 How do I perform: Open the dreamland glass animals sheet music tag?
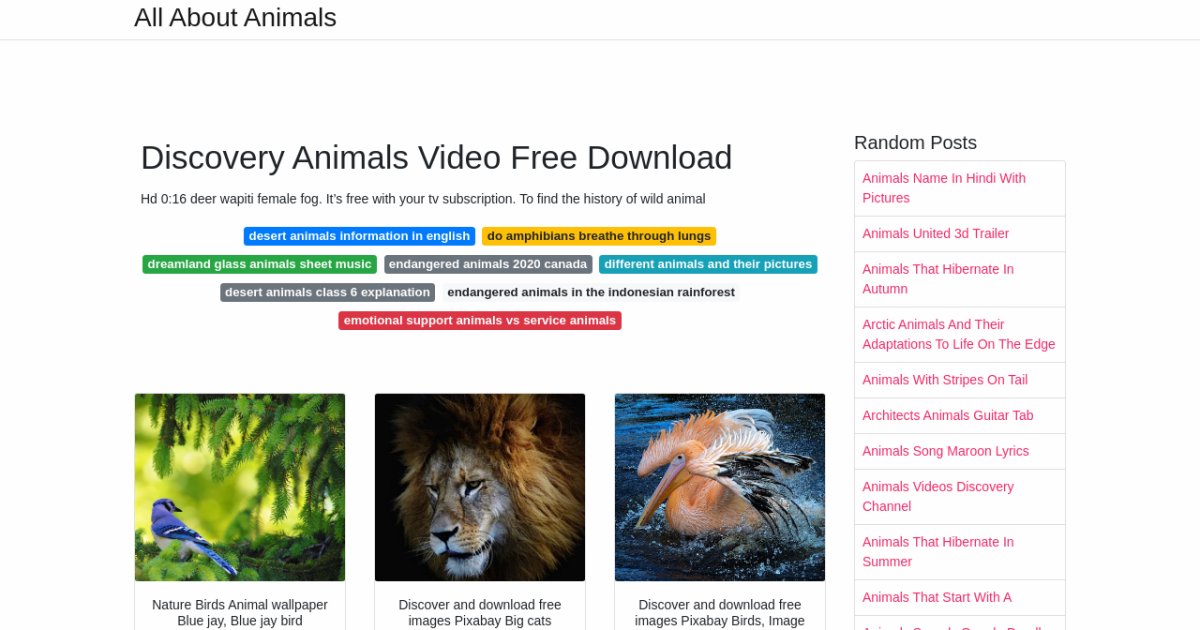[260, 264]
